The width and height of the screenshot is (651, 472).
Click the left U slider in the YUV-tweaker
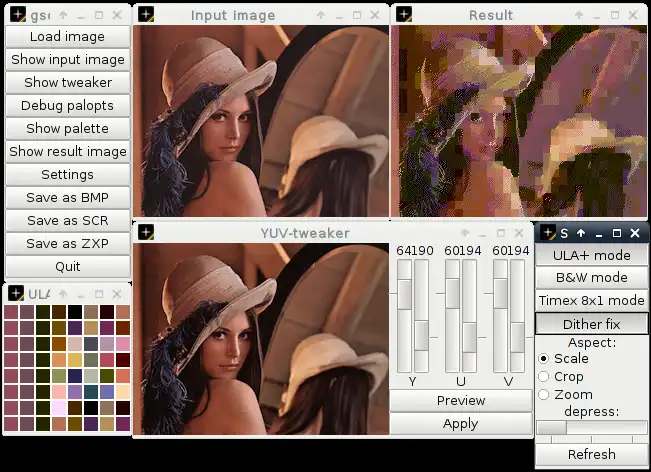pos(453,316)
